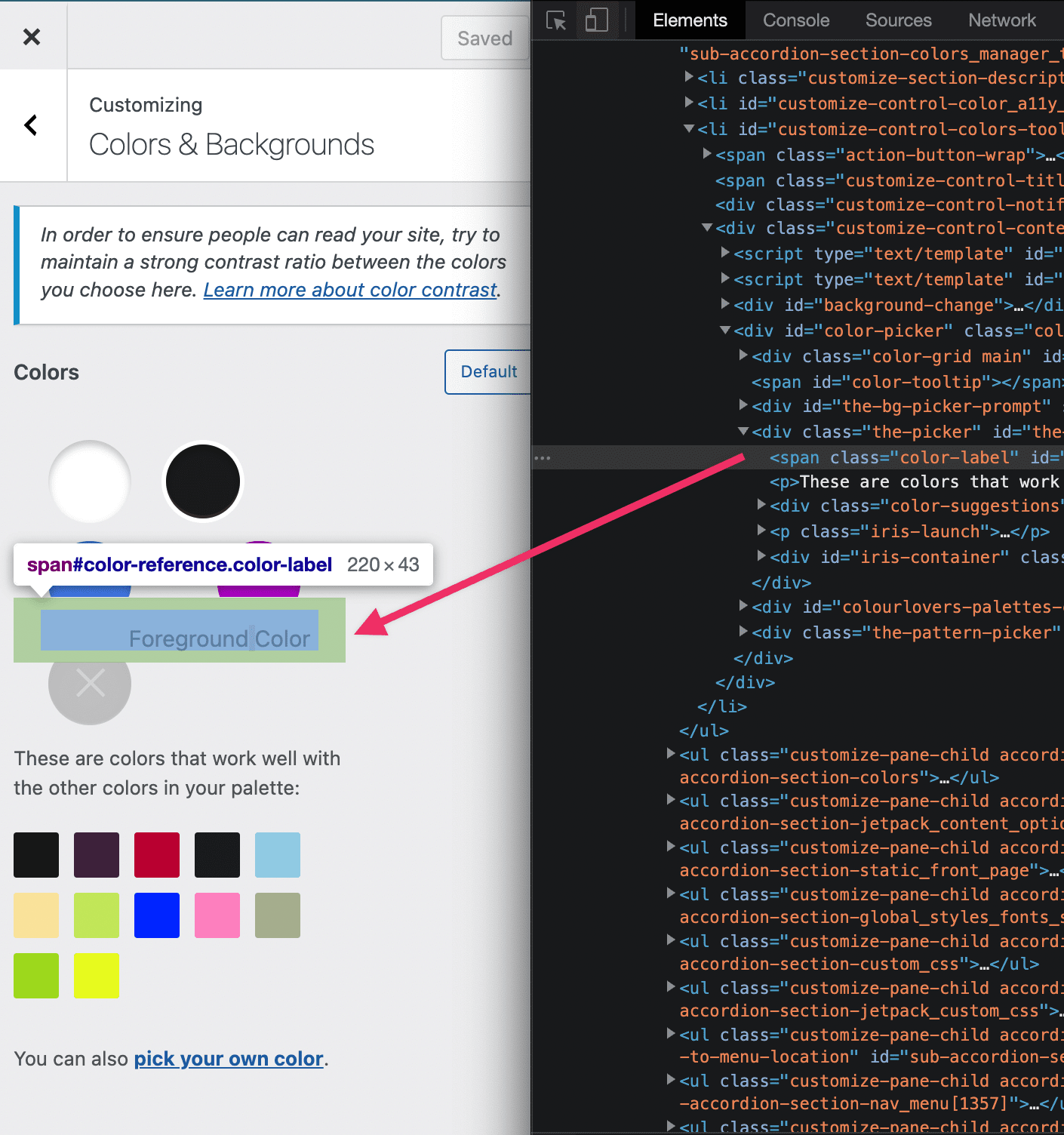Click the Default button in the Colors section
The height and width of the screenshot is (1135, 1064).
[x=489, y=371]
